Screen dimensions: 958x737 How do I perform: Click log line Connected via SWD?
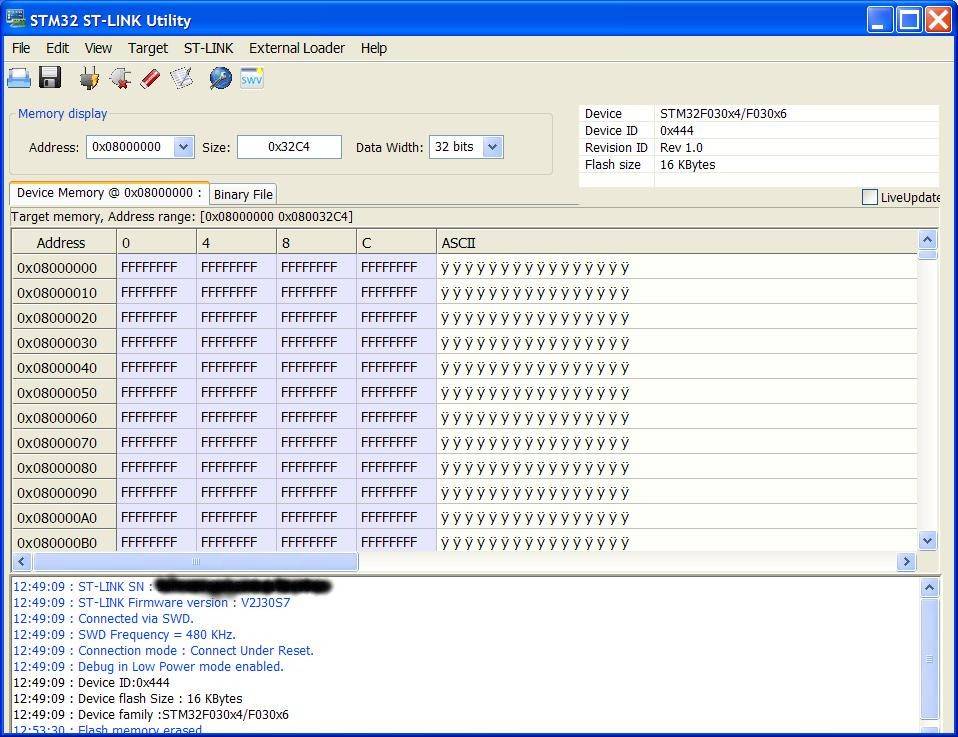point(103,618)
